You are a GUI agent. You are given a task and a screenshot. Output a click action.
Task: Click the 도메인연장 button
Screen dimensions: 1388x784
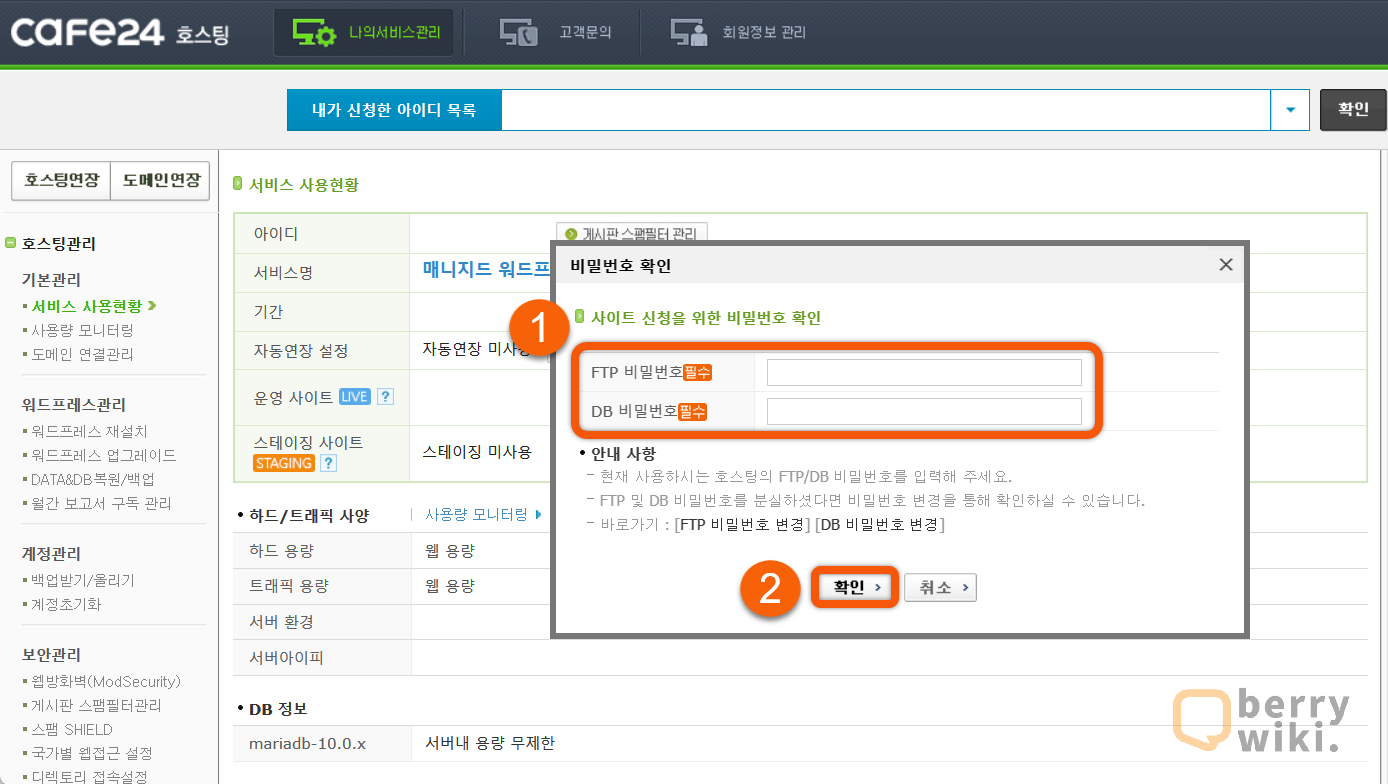point(161,181)
